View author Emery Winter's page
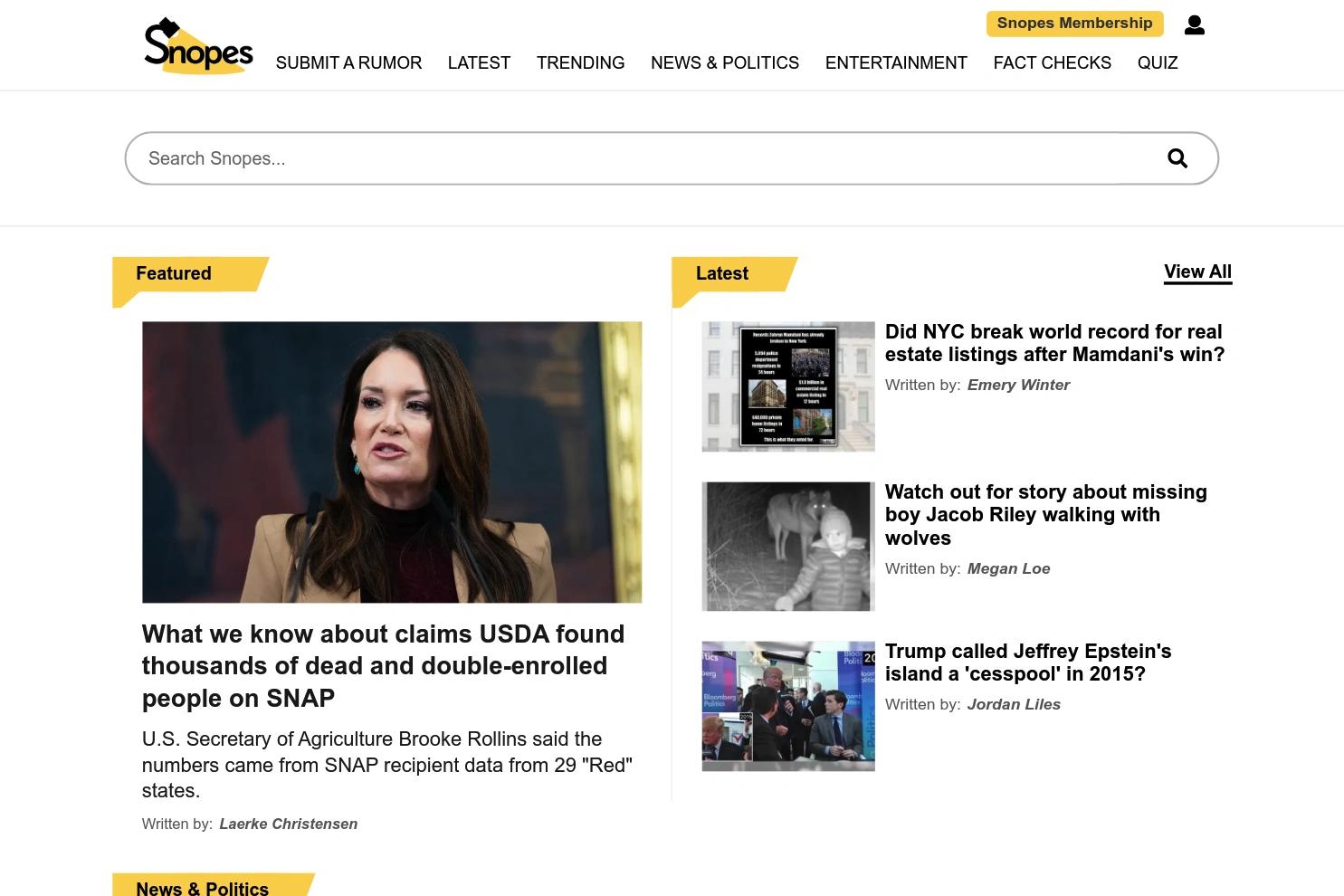1344x896 pixels. 1018,385
